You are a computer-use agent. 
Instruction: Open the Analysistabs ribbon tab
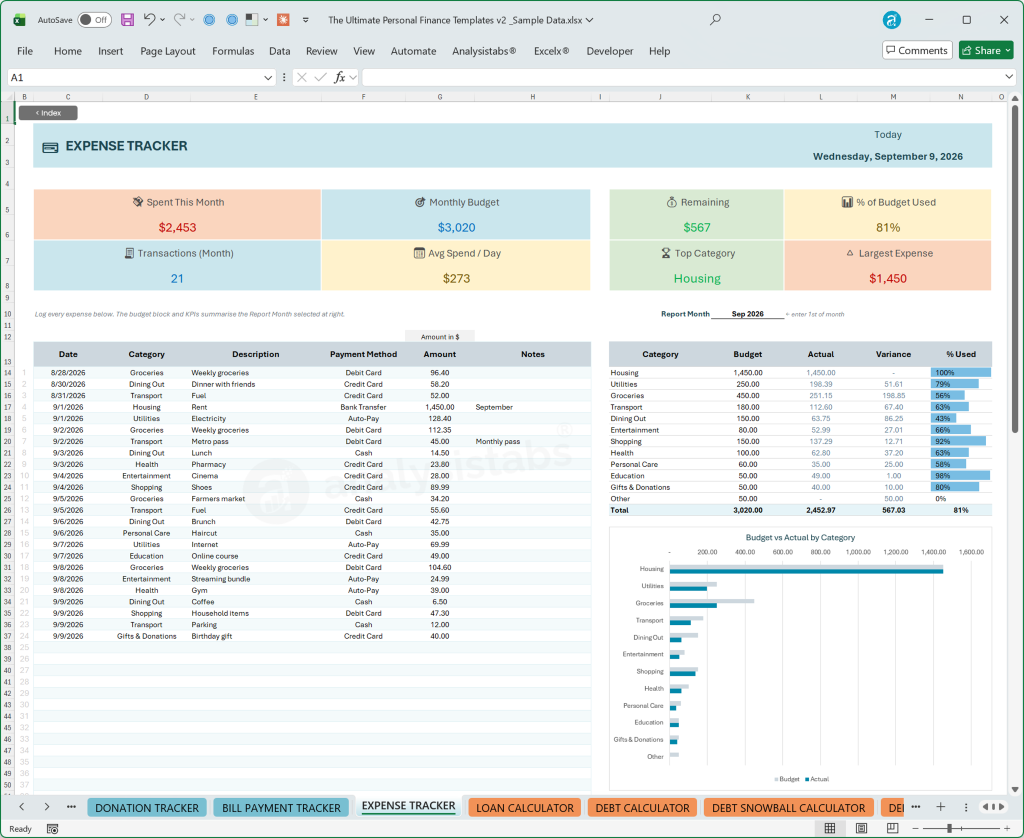[484, 51]
